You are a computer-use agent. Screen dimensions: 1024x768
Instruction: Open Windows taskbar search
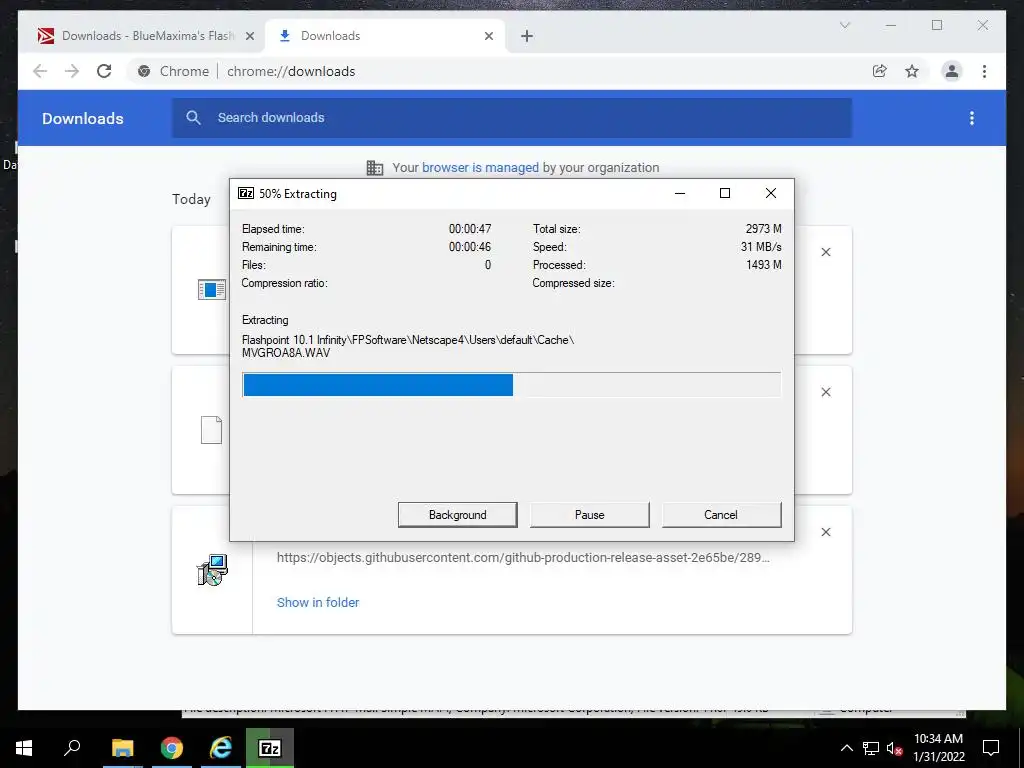(72, 748)
